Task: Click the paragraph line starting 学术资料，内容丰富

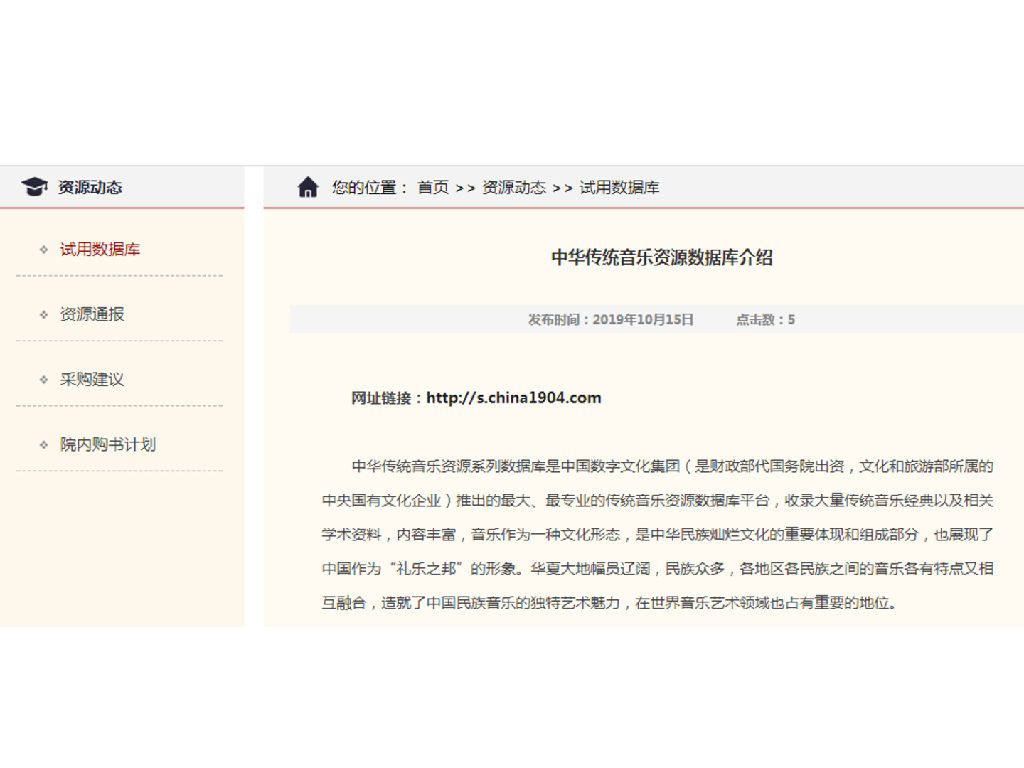Action: click(x=658, y=534)
